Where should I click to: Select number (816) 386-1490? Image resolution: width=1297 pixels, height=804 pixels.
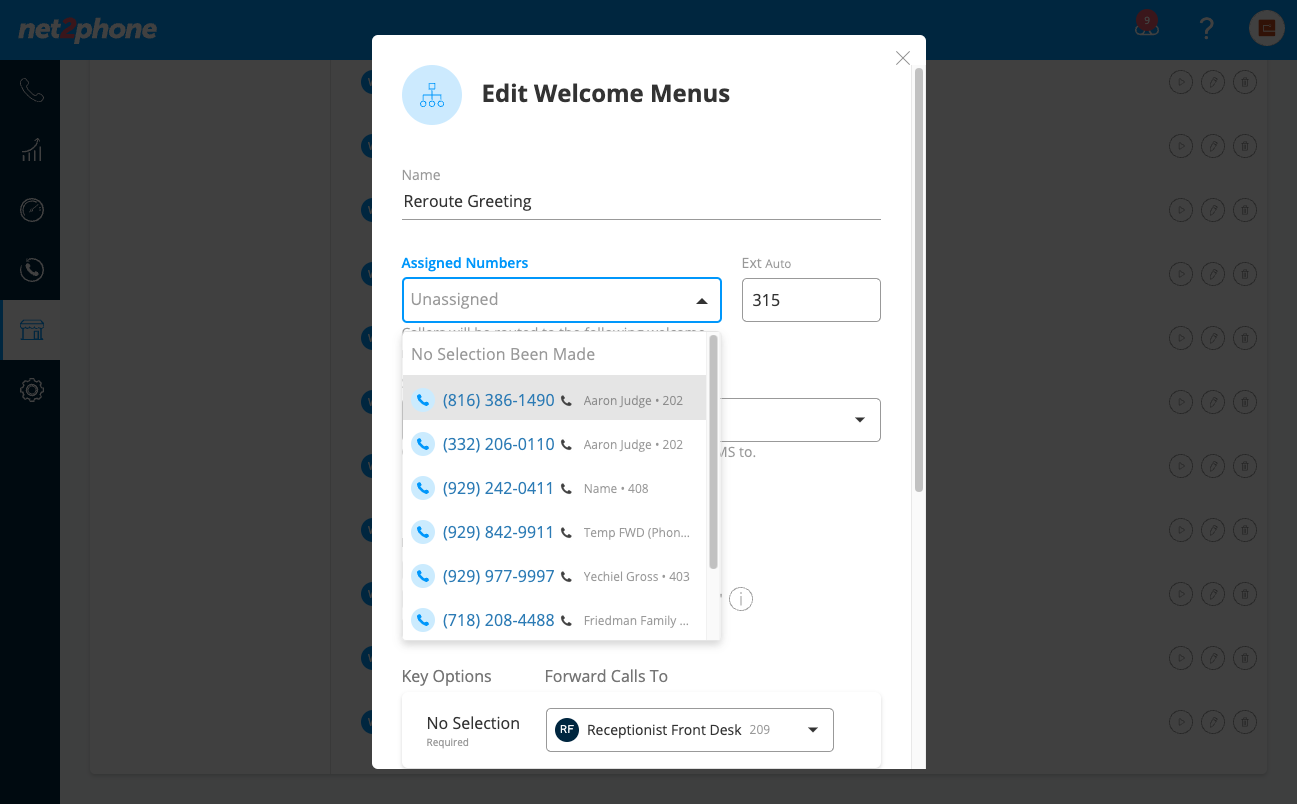[555, 400]
